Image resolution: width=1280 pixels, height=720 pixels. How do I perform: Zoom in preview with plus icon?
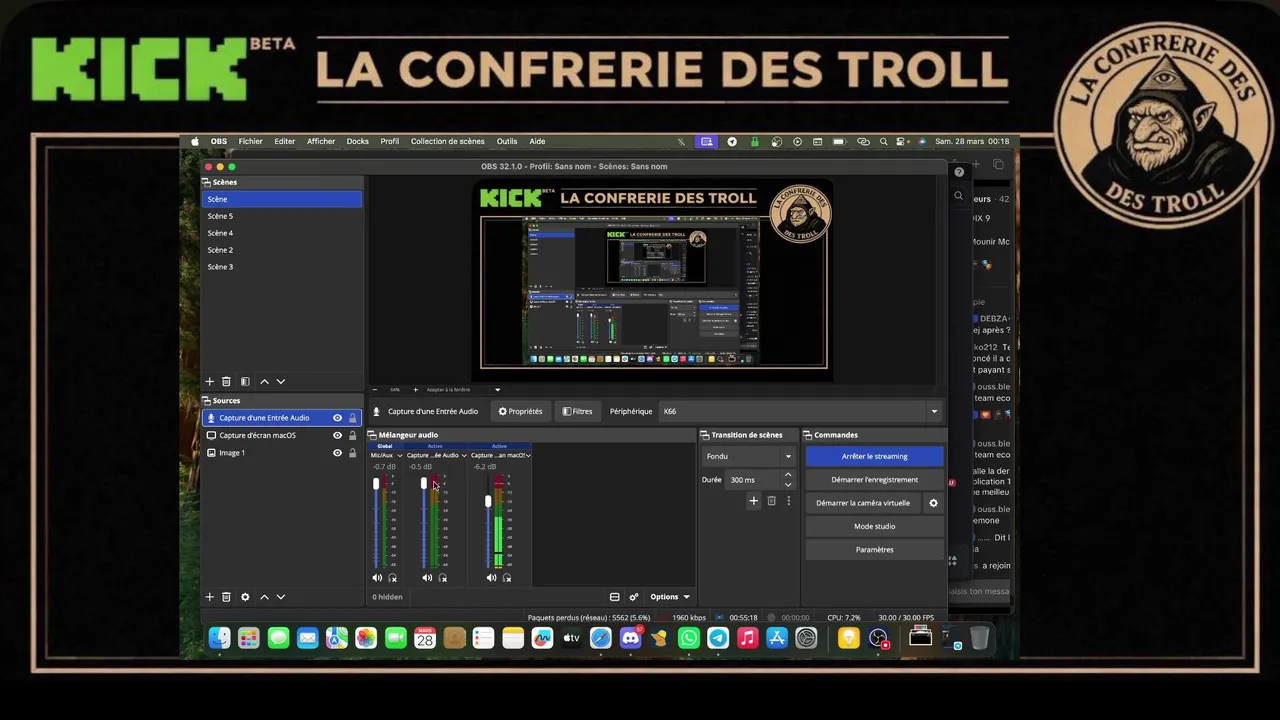click(x=416, y=390)
